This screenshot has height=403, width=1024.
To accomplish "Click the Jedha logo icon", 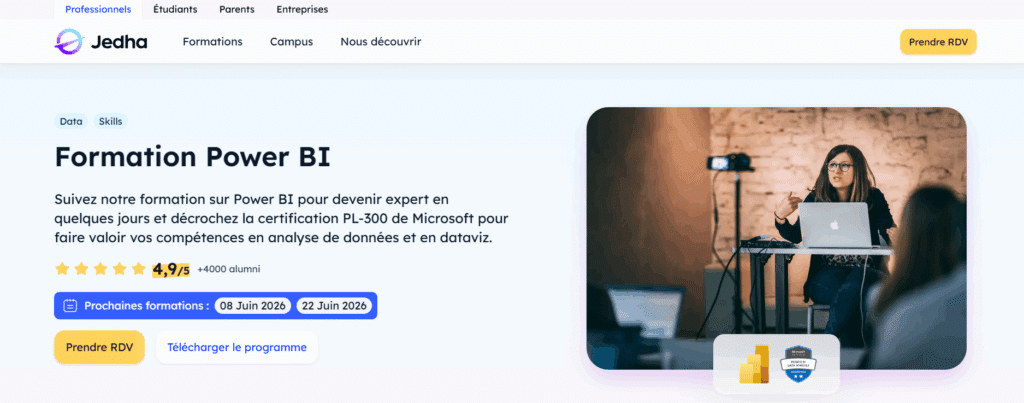I will coord(69,42).
